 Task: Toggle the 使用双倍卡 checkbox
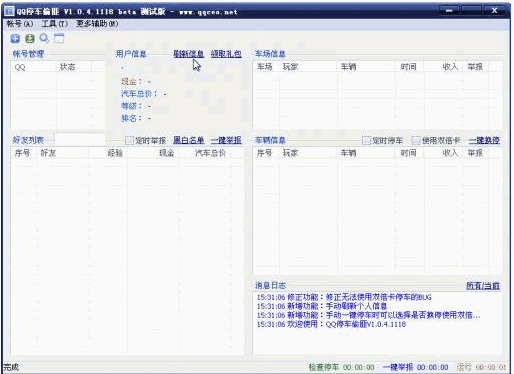[x=416, y=141]
